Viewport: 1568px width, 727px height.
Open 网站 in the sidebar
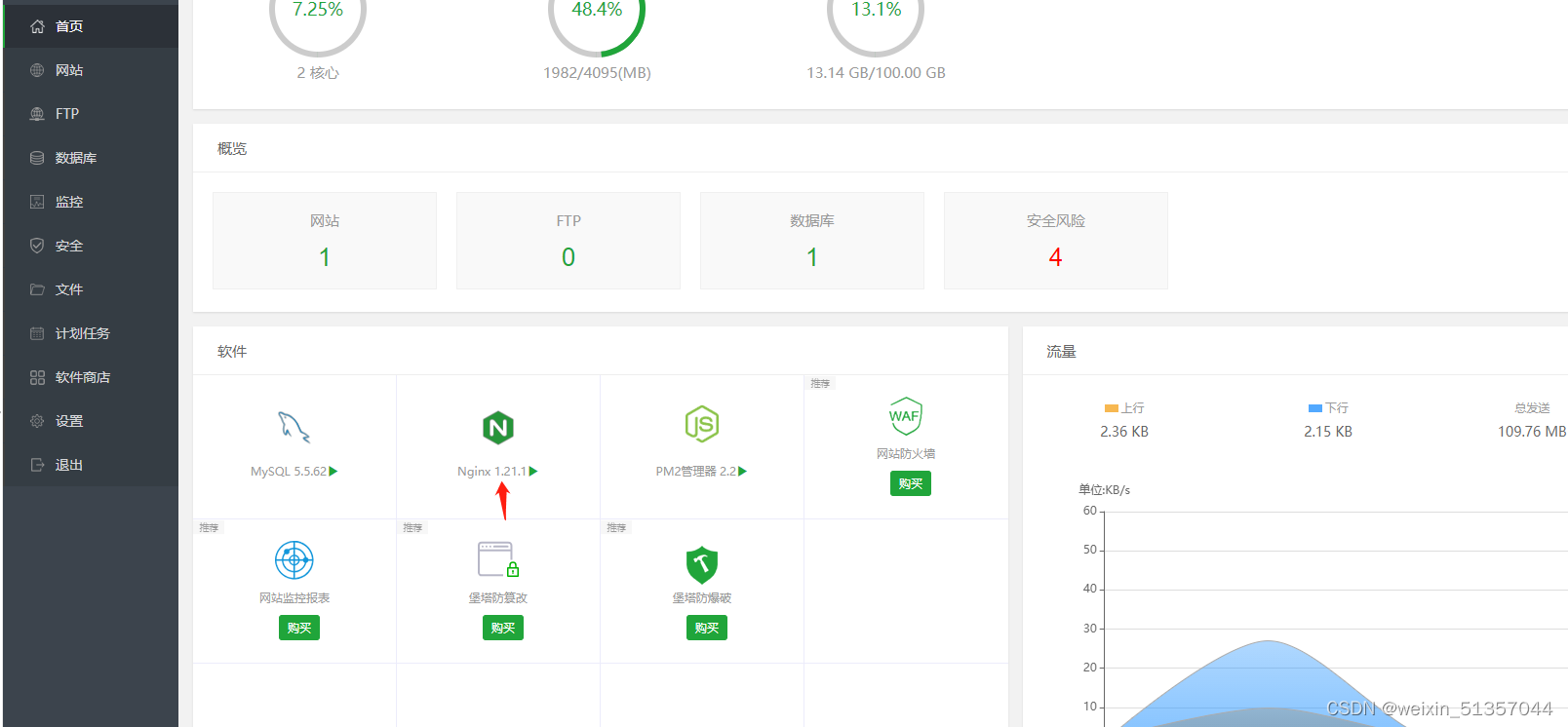tap(91, 70)
